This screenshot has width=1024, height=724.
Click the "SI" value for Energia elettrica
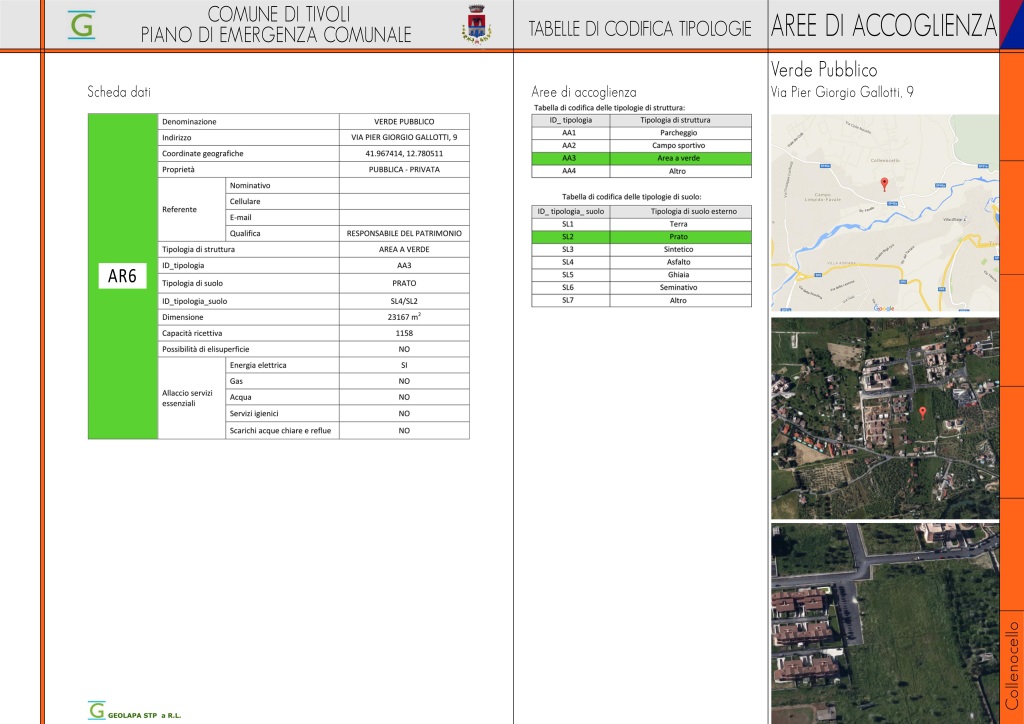coord(404,365)
